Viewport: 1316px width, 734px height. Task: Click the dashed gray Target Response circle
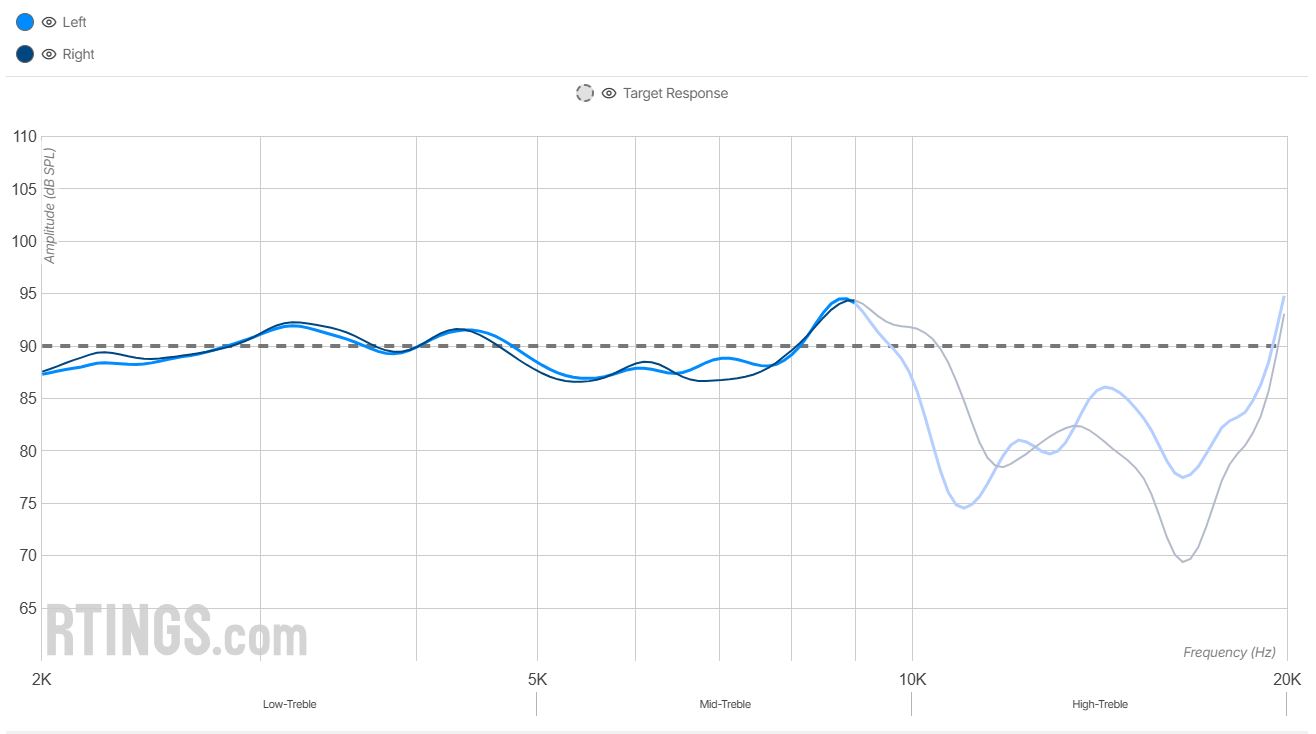coord(585,93)
